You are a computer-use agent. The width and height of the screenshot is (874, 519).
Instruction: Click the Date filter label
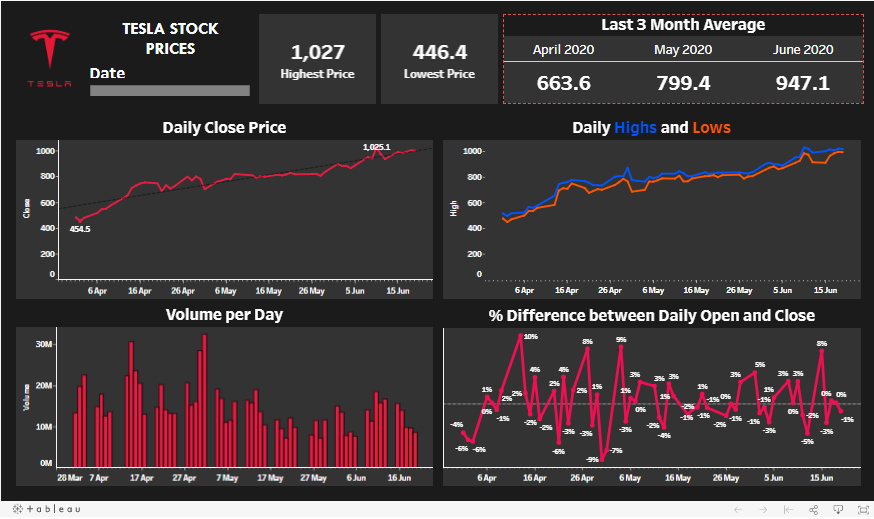pos(108,73)
